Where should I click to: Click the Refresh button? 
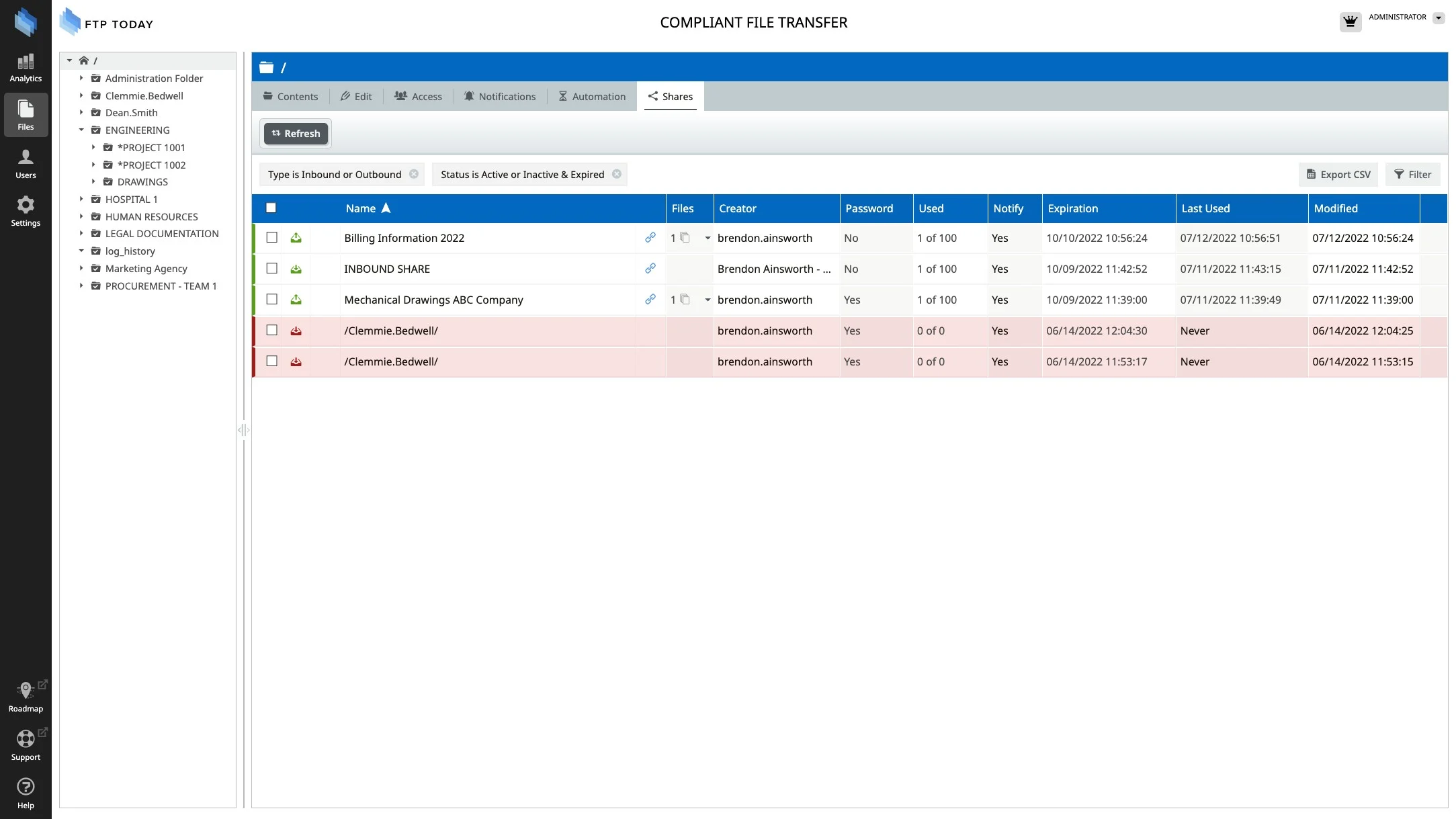tap(296, 134)
